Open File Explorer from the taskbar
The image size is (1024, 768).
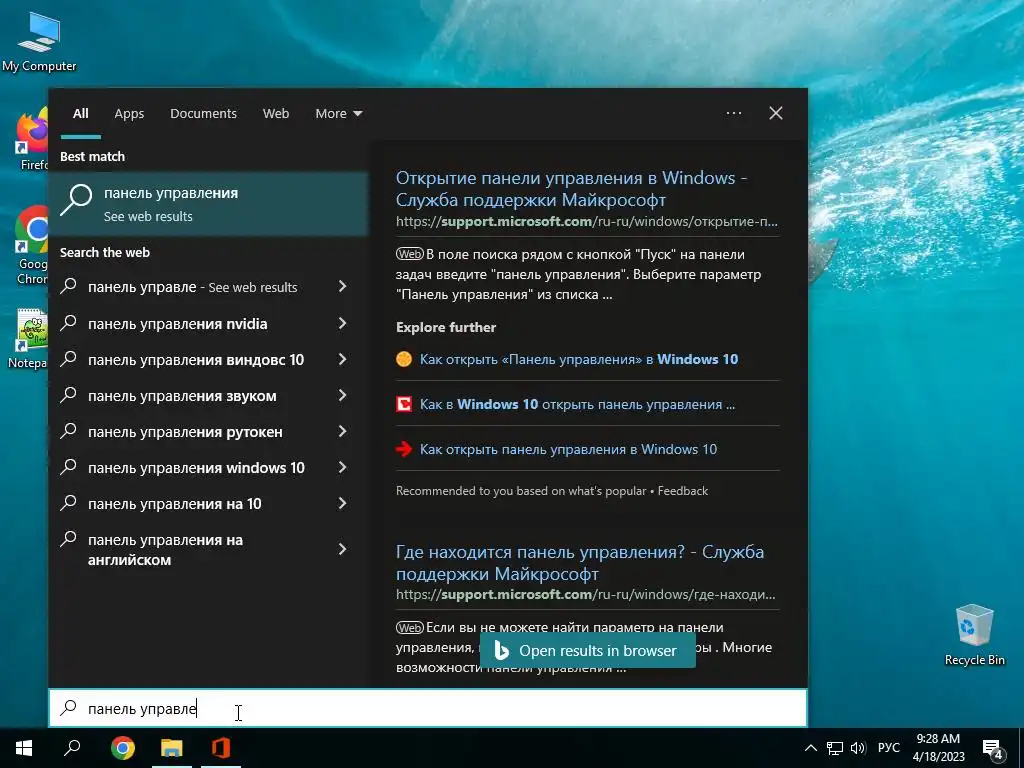coord(172,748)
